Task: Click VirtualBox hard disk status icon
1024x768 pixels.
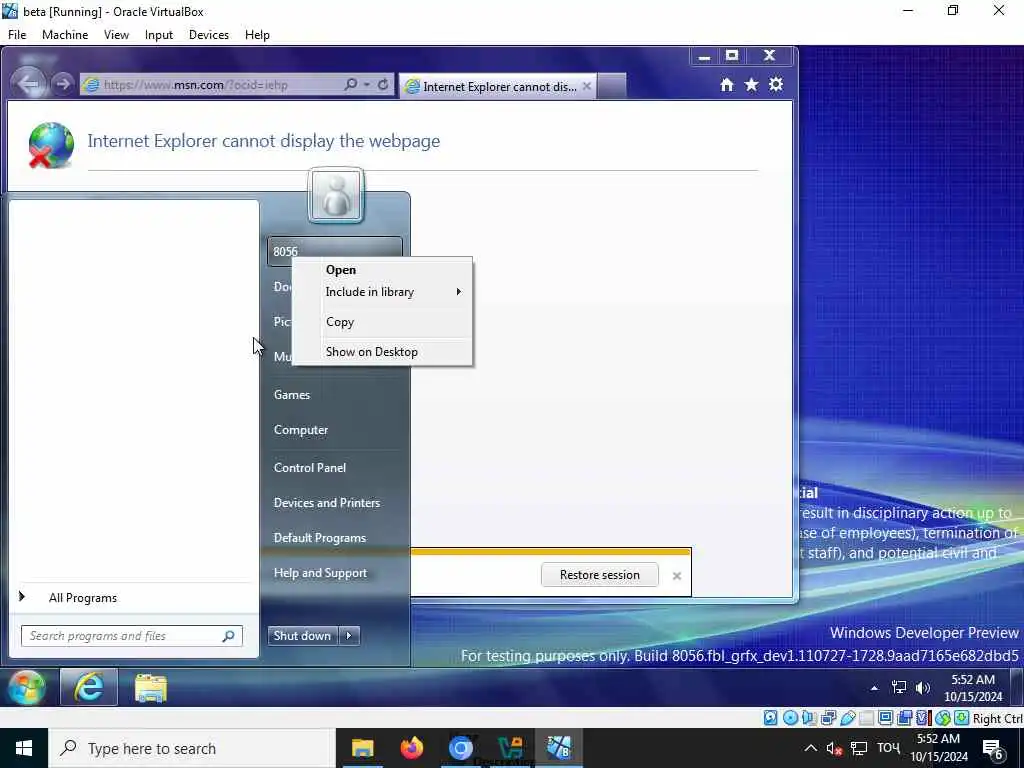Action: (x=771, y=718)
